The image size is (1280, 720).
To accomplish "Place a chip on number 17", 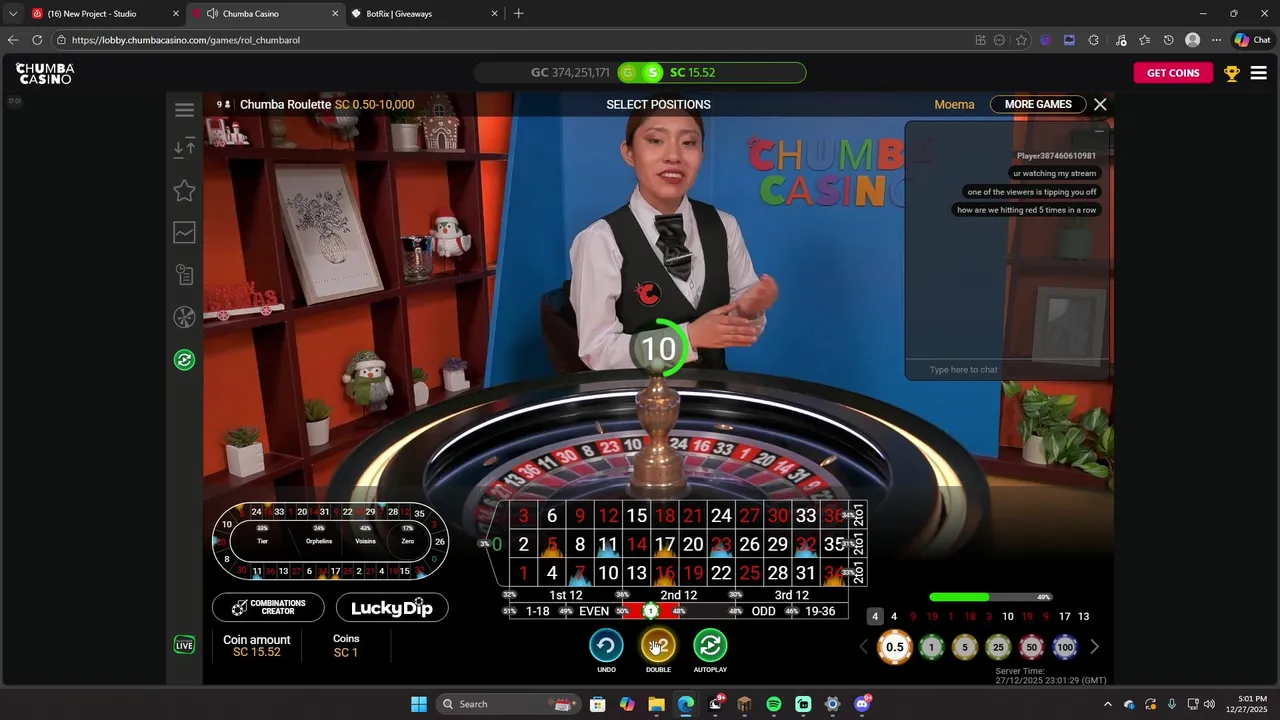I will coord(665,545).
